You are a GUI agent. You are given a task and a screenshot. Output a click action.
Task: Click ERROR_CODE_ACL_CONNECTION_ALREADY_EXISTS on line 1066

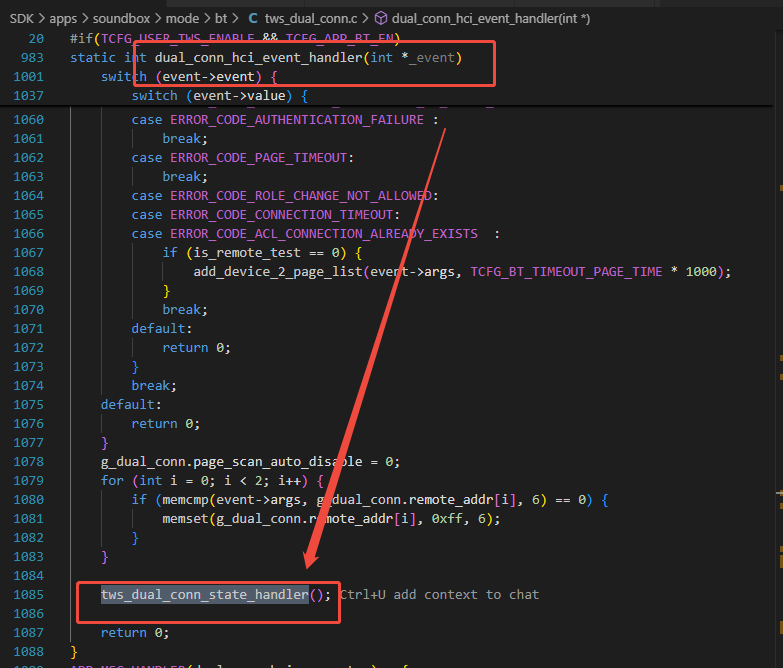tap(324, 234)
